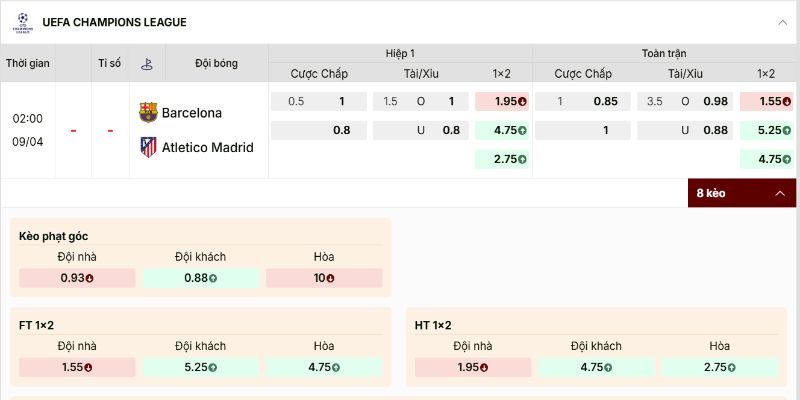800x400 pixels.
Task: Choose corner bet Đội khách odds 0.88
Action: [200, 278]
